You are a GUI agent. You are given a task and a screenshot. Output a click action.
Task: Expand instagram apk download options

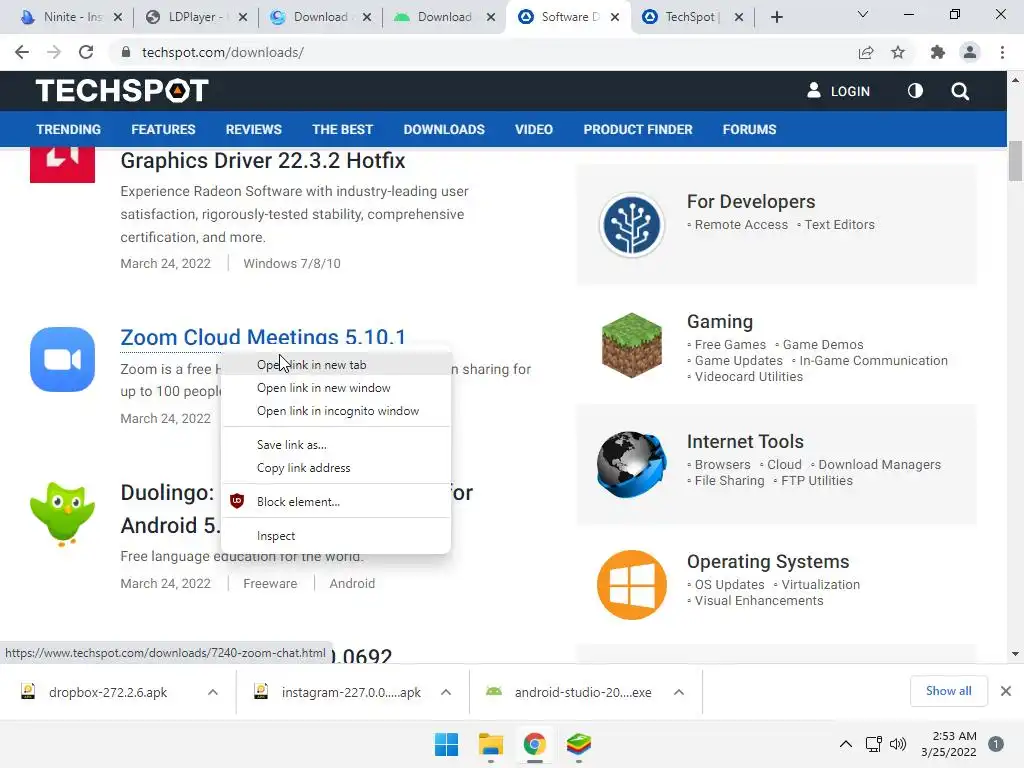click(446, 692)
